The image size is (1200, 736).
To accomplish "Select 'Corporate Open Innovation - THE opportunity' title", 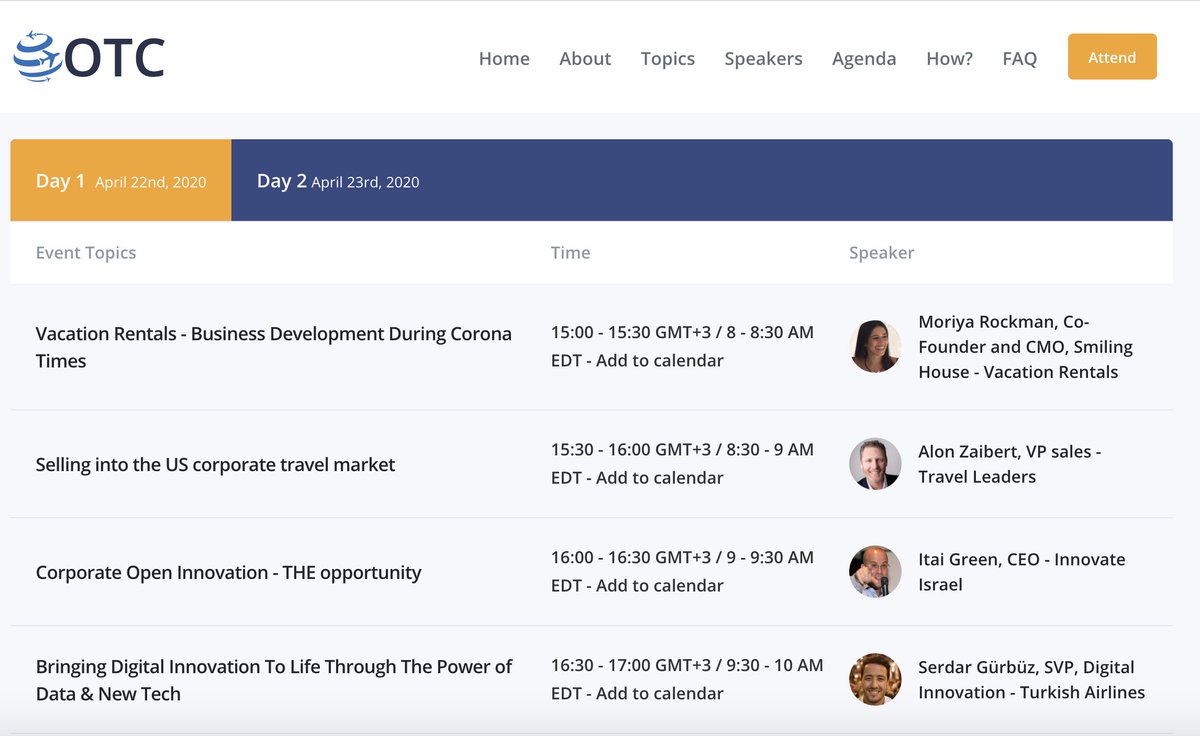I will 228,573.
